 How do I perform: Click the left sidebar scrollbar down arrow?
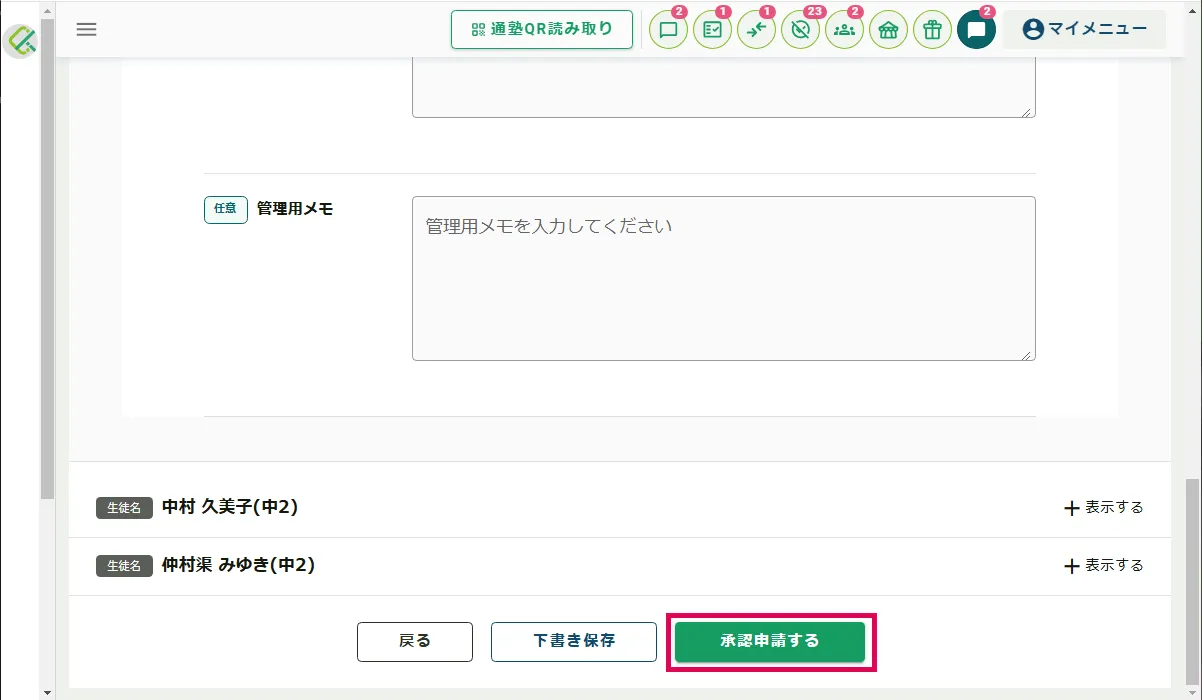point(47,692)
